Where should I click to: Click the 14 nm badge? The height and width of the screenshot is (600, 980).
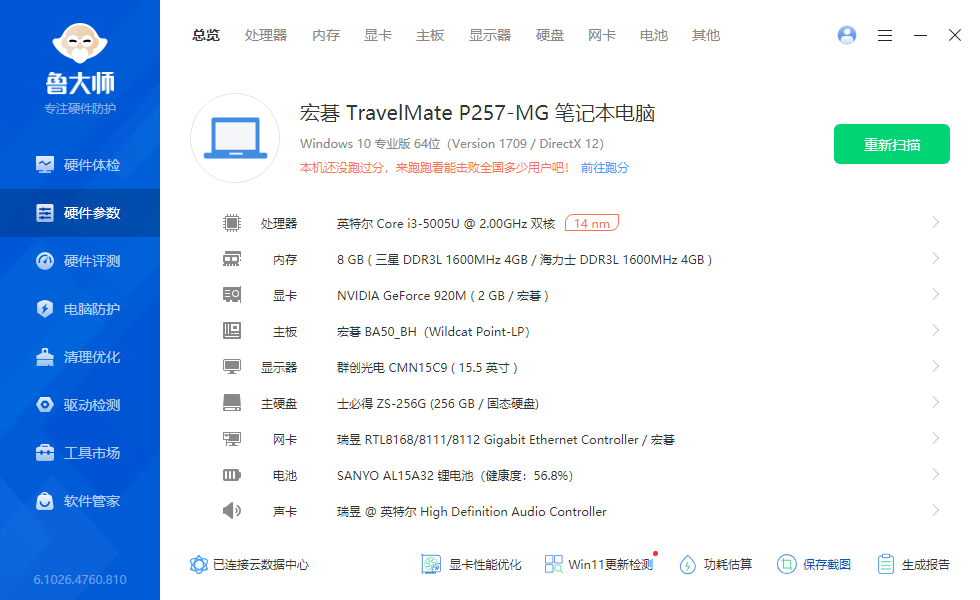pos(592,223)
